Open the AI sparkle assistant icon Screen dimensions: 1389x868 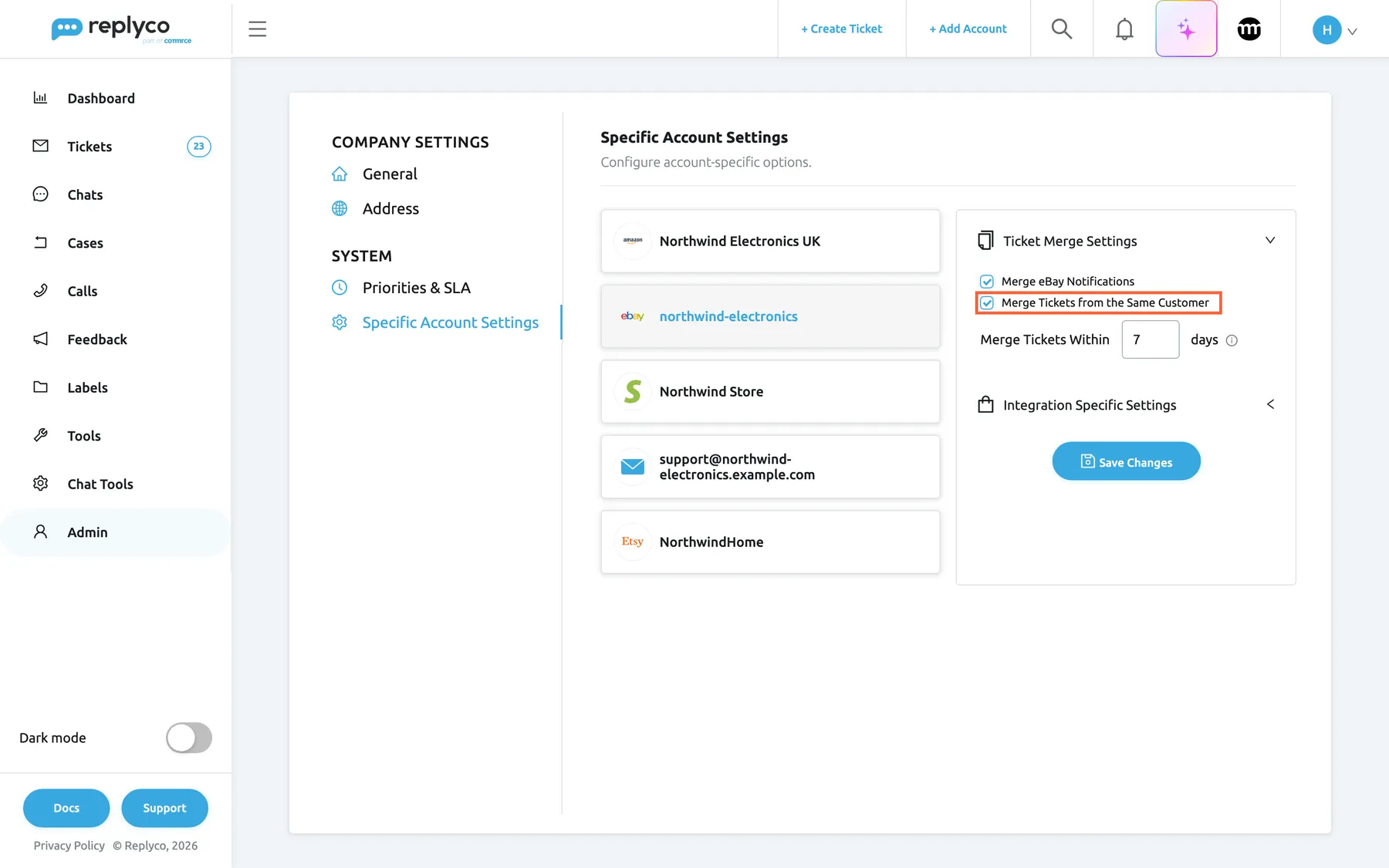(x=1186, y=29)
